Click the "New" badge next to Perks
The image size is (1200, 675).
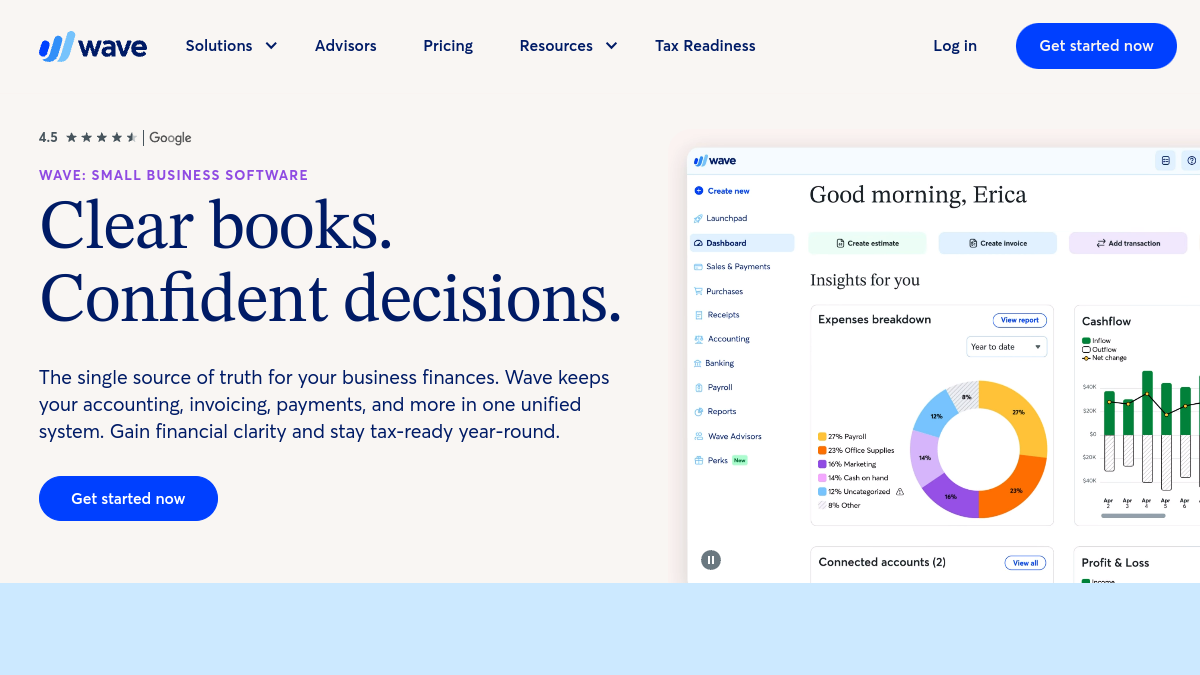pos(740,460)
